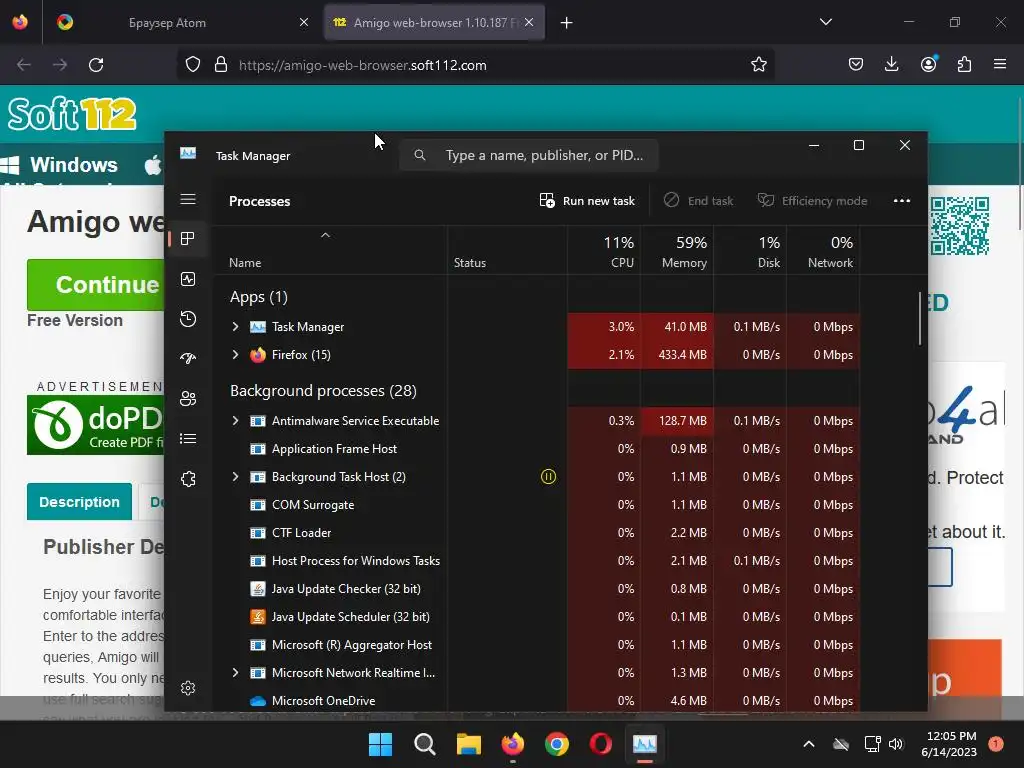Screen dimensions: 1024x768
Task: Open Firefox application menu
Action: (x=1000, y=65)
